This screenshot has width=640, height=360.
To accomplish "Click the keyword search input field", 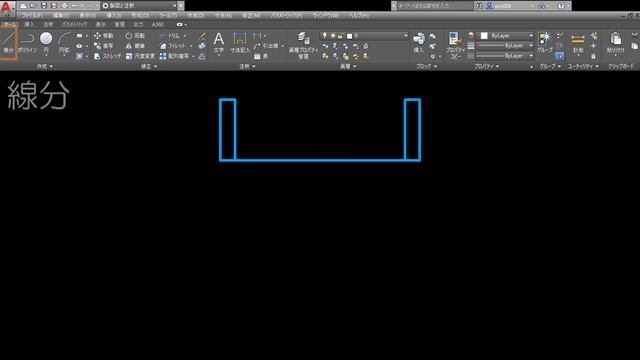I will point(435,6).
